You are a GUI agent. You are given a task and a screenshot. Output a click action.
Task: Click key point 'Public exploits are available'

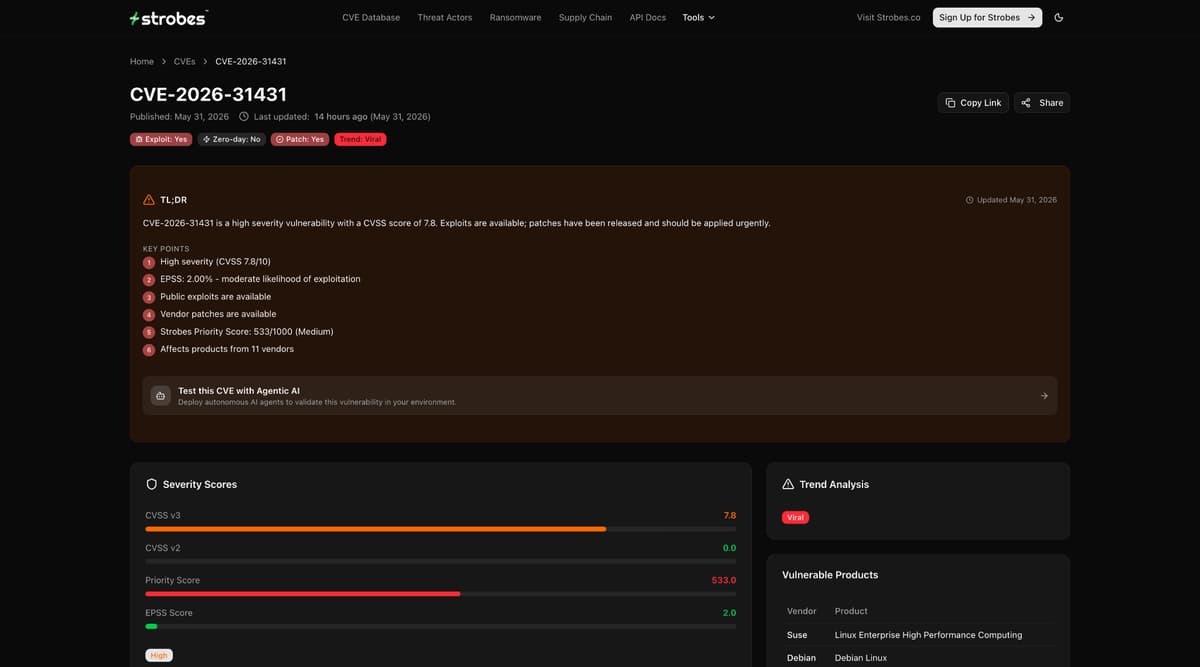coord(215,296)
